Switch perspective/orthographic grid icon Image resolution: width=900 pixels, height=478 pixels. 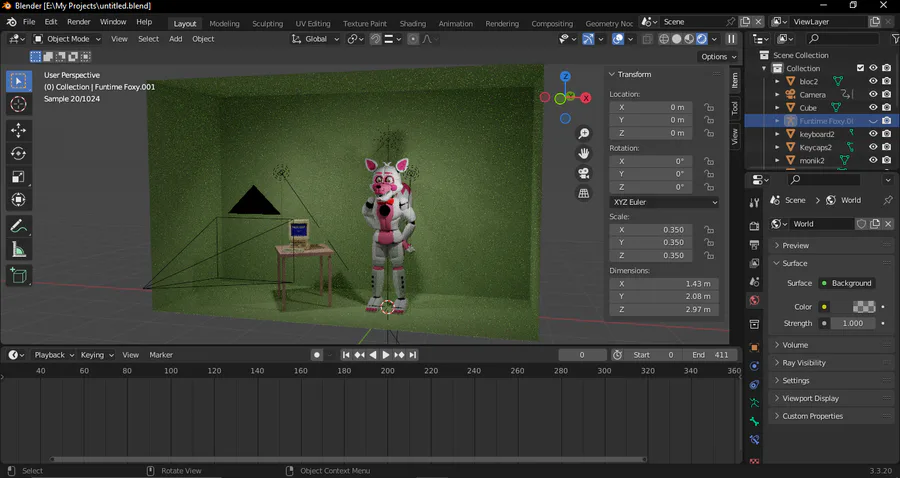[x=584, y=193]
